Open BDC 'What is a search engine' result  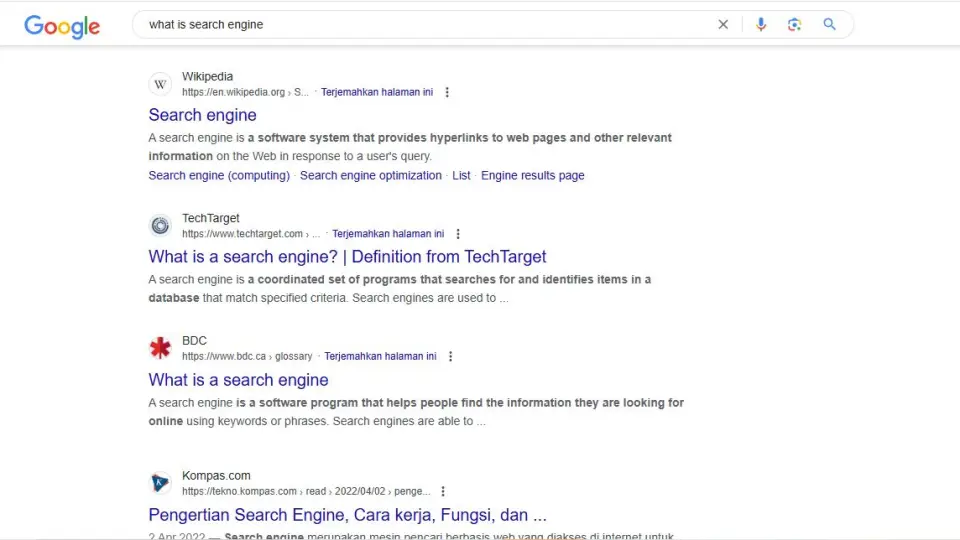point(238,380)
